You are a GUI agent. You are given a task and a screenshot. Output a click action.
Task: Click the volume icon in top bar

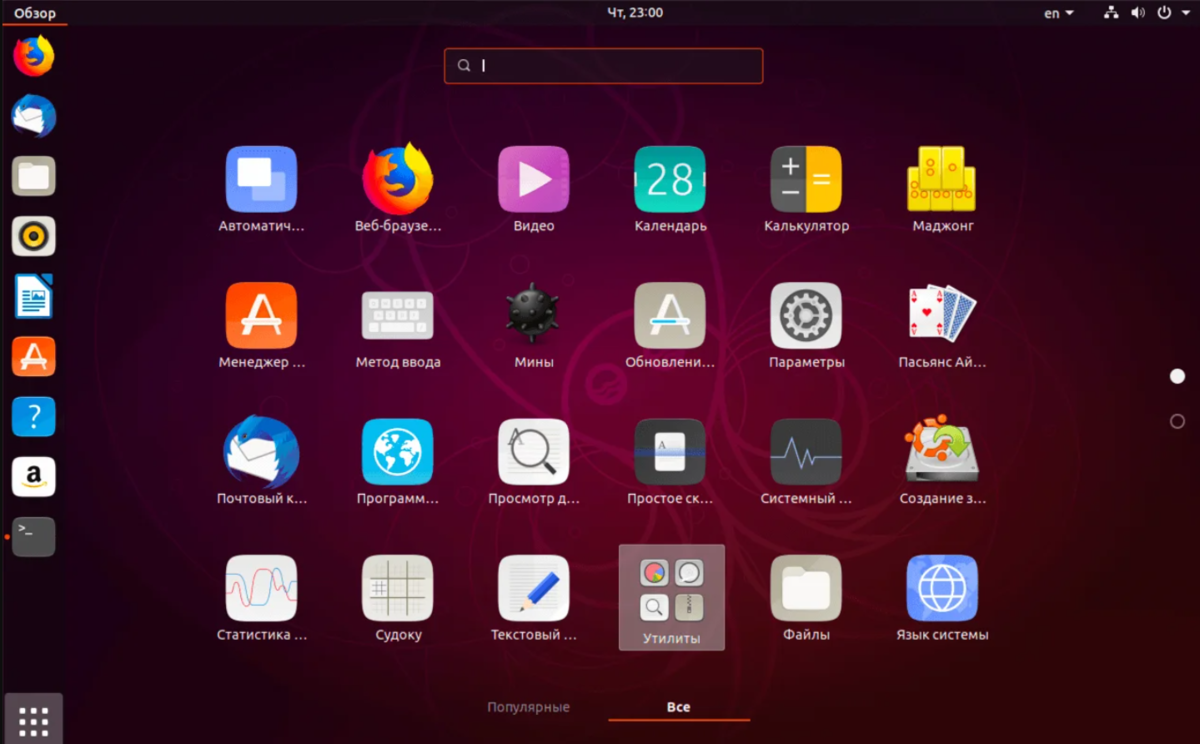(x=1137, y=13)
